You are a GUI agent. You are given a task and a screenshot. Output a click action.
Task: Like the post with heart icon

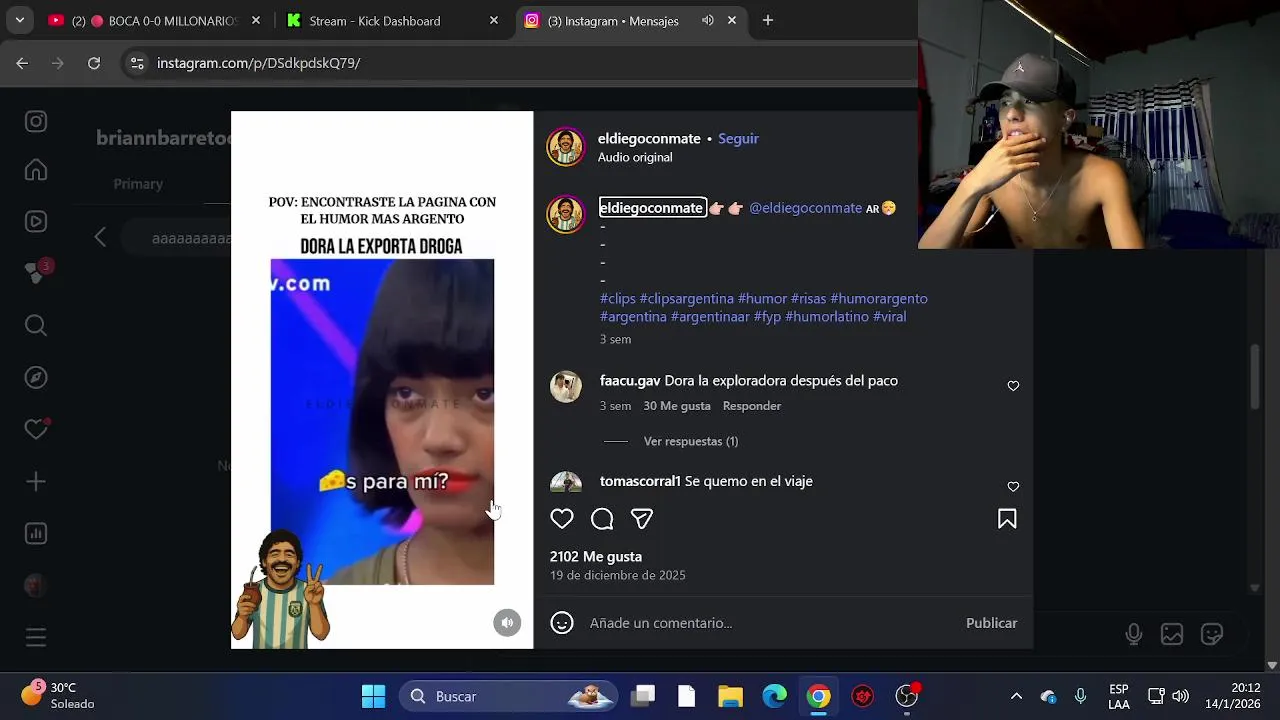pyautogui.click(x=562, y=519)
